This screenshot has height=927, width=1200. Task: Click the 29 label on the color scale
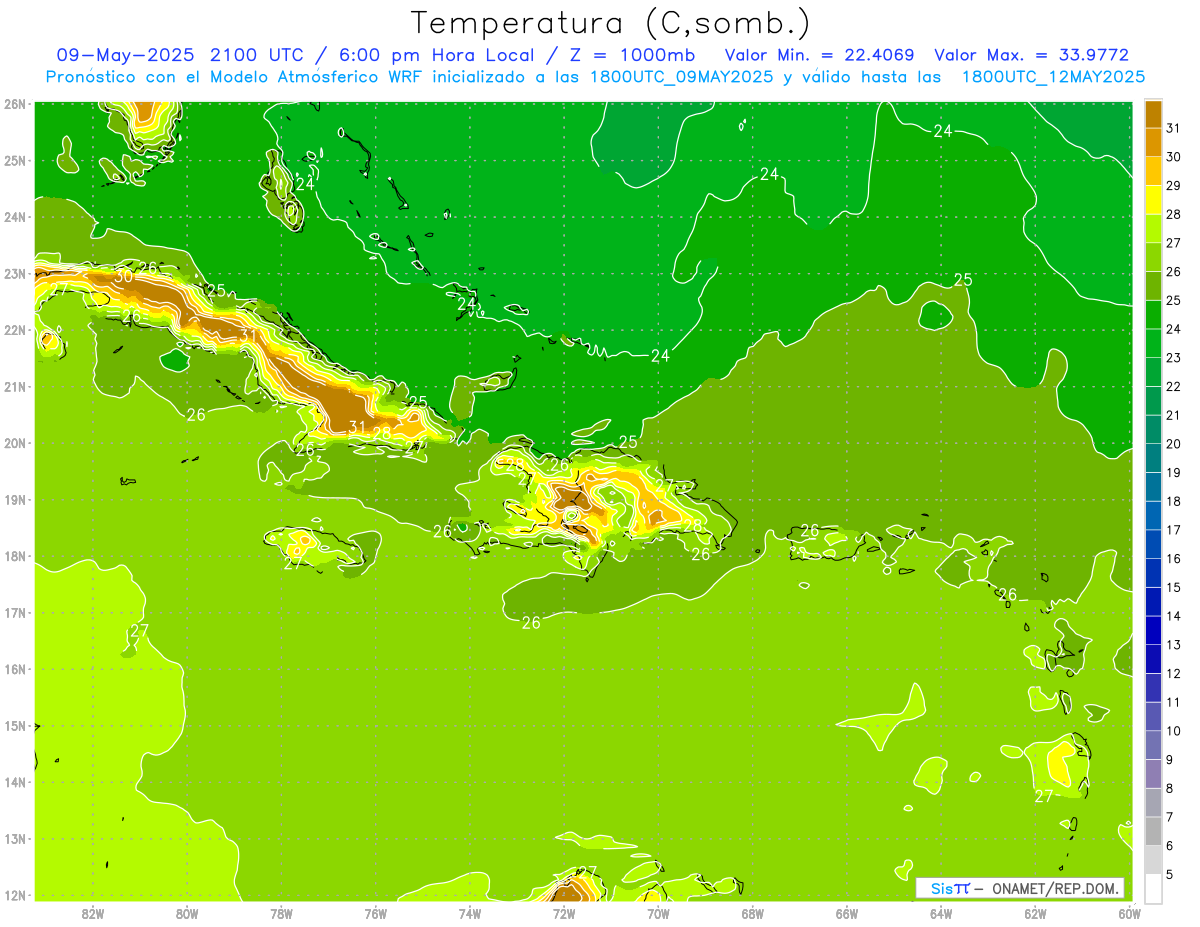(x=1173, y=185)
